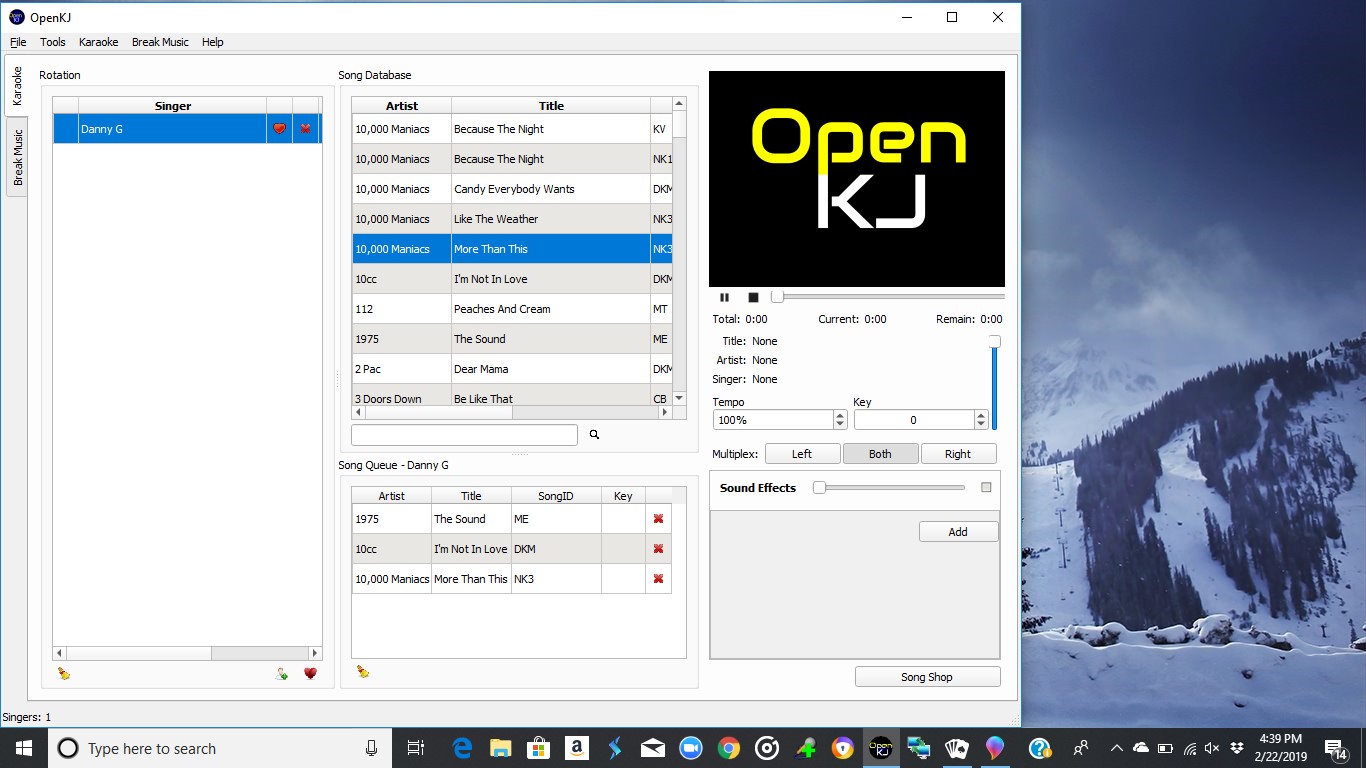Screen dimensions: 1366x768
Task: Open the Song Shop
Action: click(927, 677)
